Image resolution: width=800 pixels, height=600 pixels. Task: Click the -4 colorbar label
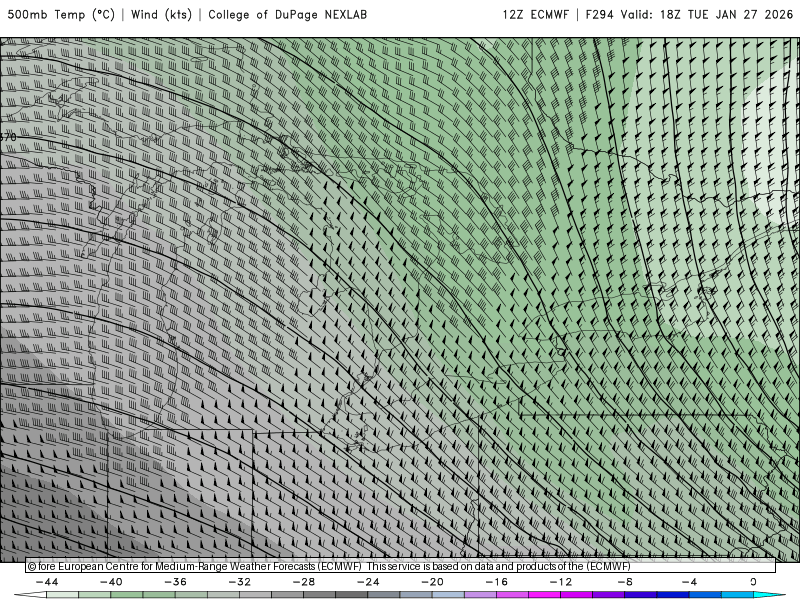(690, 582)
